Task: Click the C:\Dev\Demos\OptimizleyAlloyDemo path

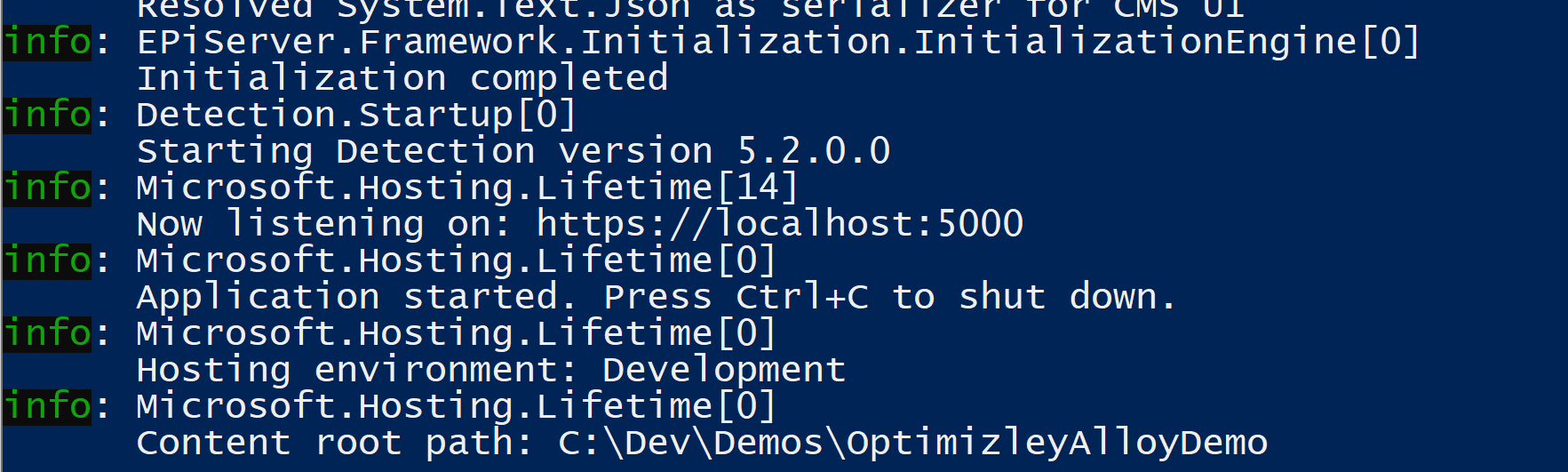Action: [x=913, y=443]
